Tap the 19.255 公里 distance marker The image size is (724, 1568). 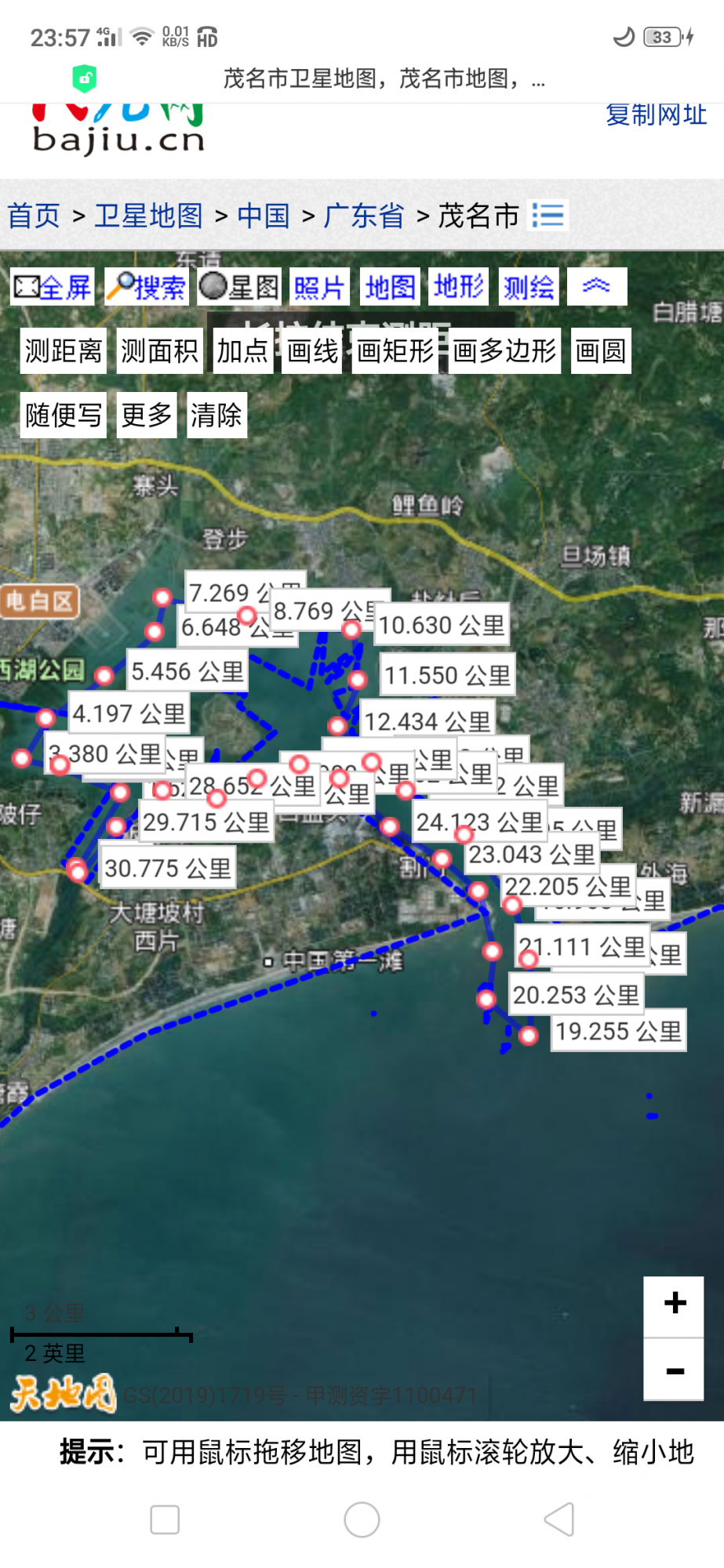point(618,1031)
